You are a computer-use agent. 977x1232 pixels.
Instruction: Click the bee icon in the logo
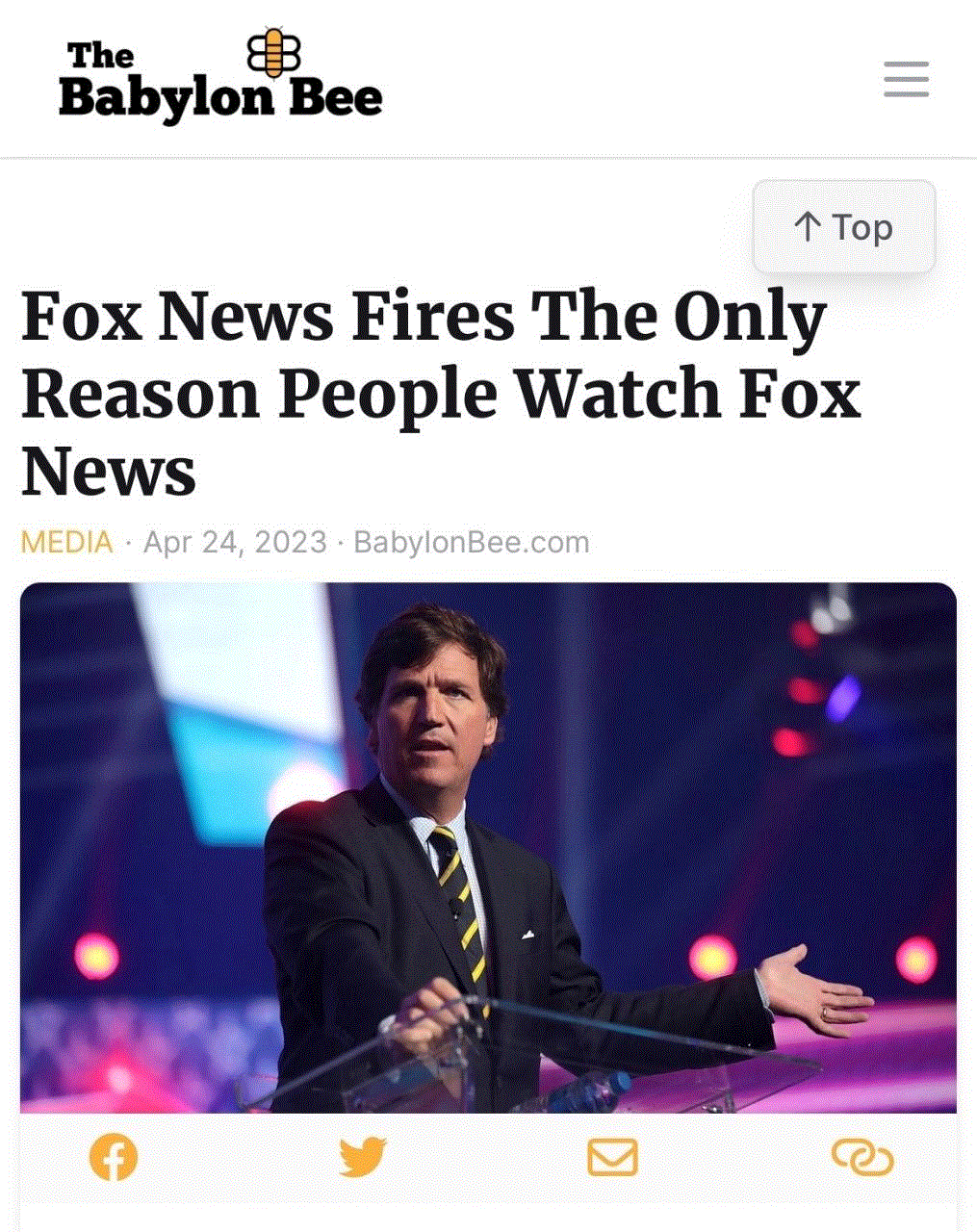coord(273,53)
